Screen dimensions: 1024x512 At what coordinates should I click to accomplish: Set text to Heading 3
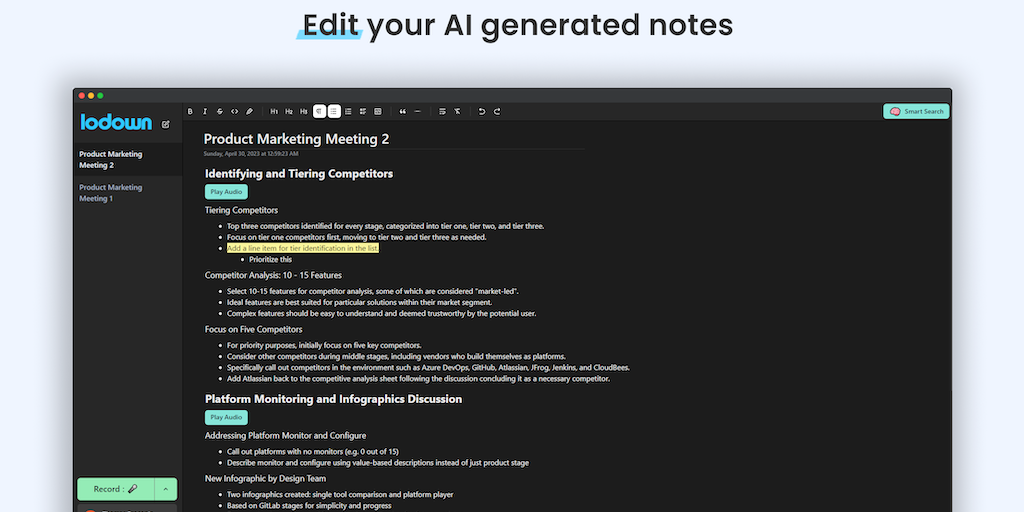click(304, 112)
